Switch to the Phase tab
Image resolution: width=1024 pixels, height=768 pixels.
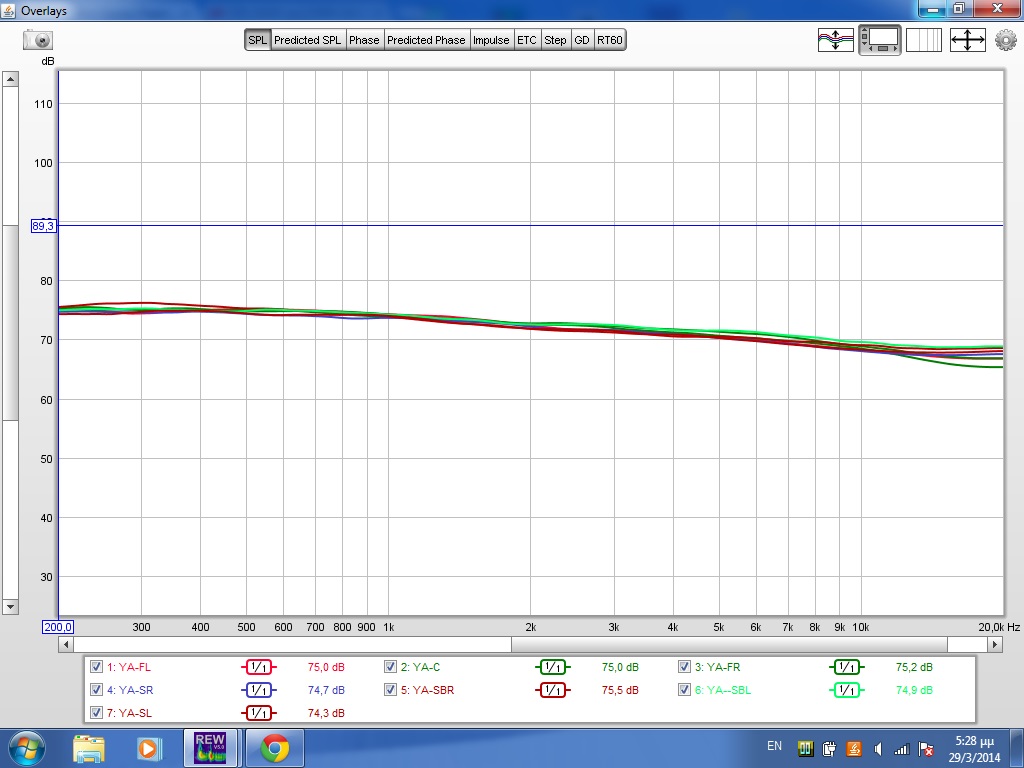[364, 40]
